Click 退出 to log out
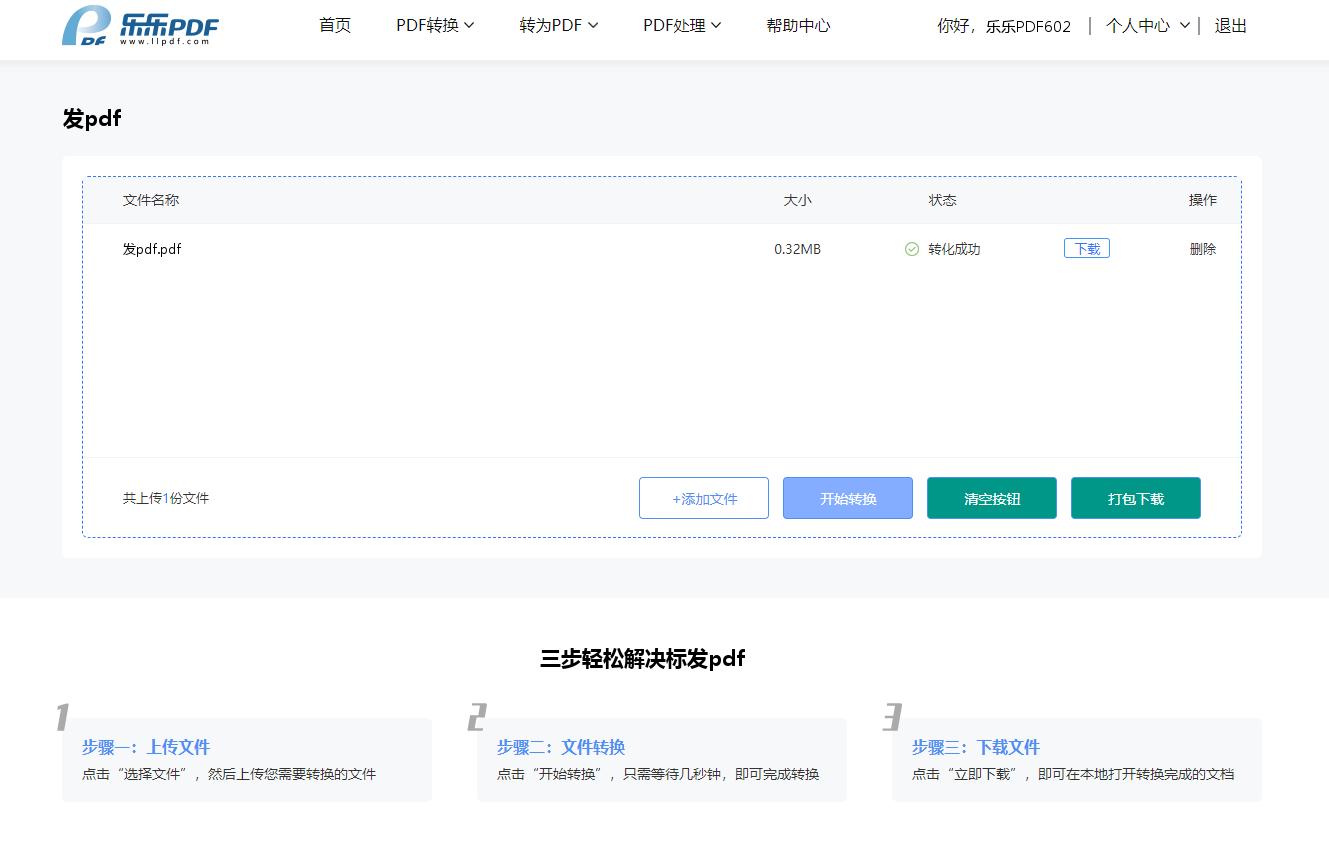The height and width of the screenshot is (845, 1329). [x=1231, y=26]
